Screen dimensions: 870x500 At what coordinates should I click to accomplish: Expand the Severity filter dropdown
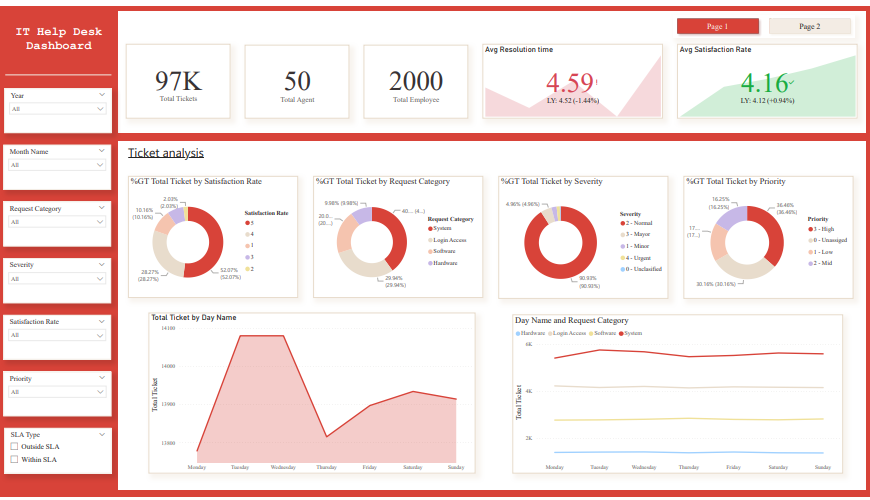pos(57,279)
